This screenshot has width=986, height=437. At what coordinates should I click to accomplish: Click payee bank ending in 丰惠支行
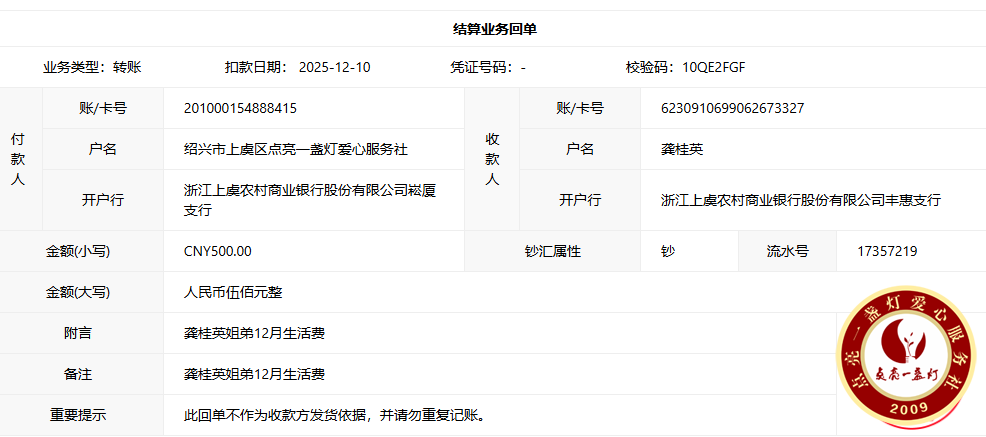coord(800,200)
